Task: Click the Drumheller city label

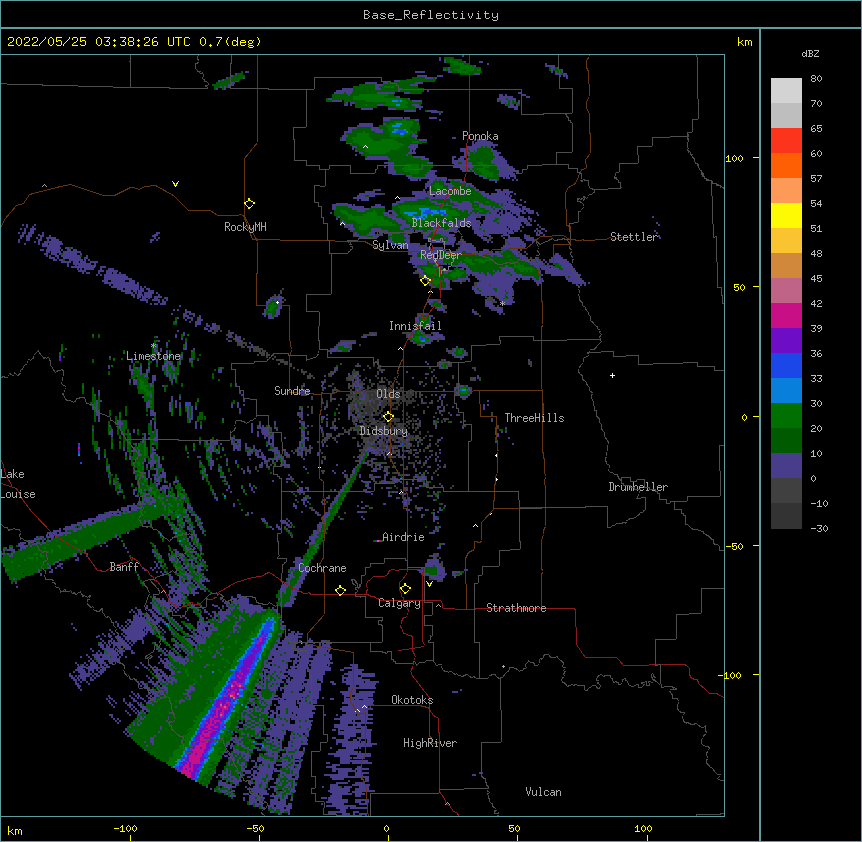Action: (638, 487)
